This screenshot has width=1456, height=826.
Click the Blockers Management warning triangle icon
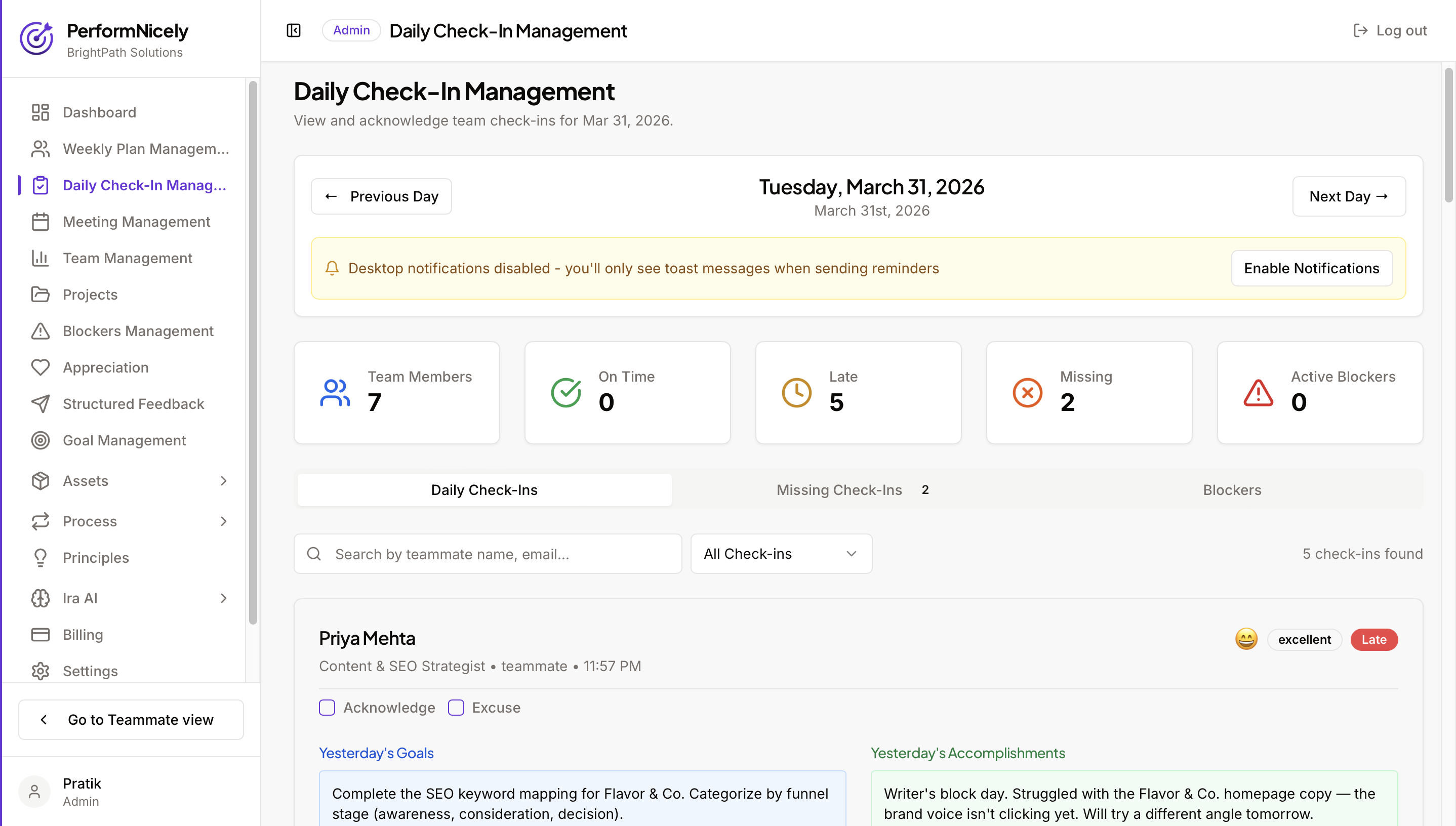(x=41, y=331)
